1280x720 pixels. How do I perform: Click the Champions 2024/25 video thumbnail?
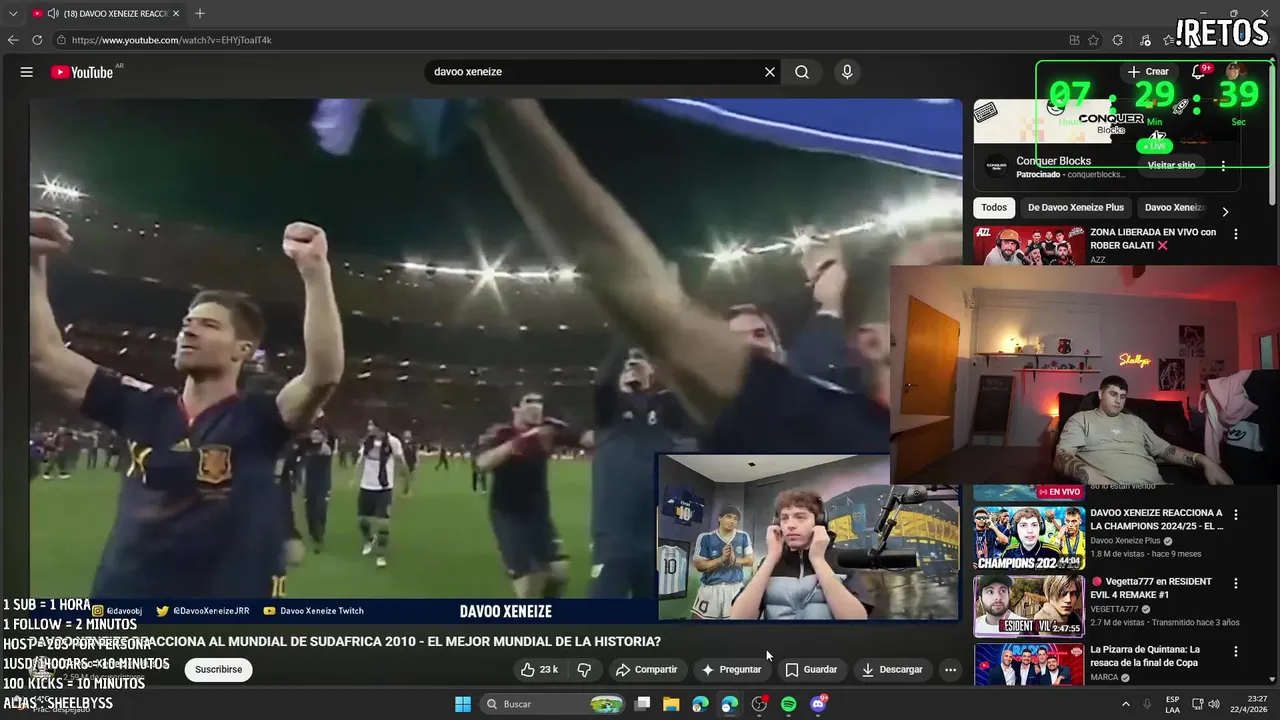1029,538
